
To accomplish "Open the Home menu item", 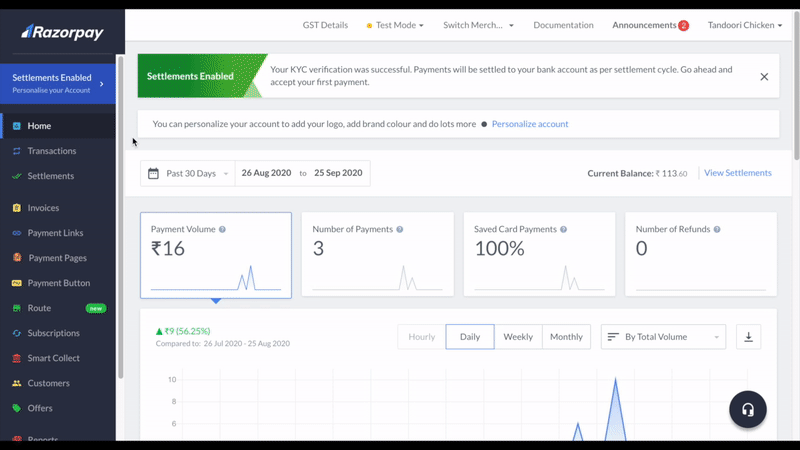I will (58, 126).
